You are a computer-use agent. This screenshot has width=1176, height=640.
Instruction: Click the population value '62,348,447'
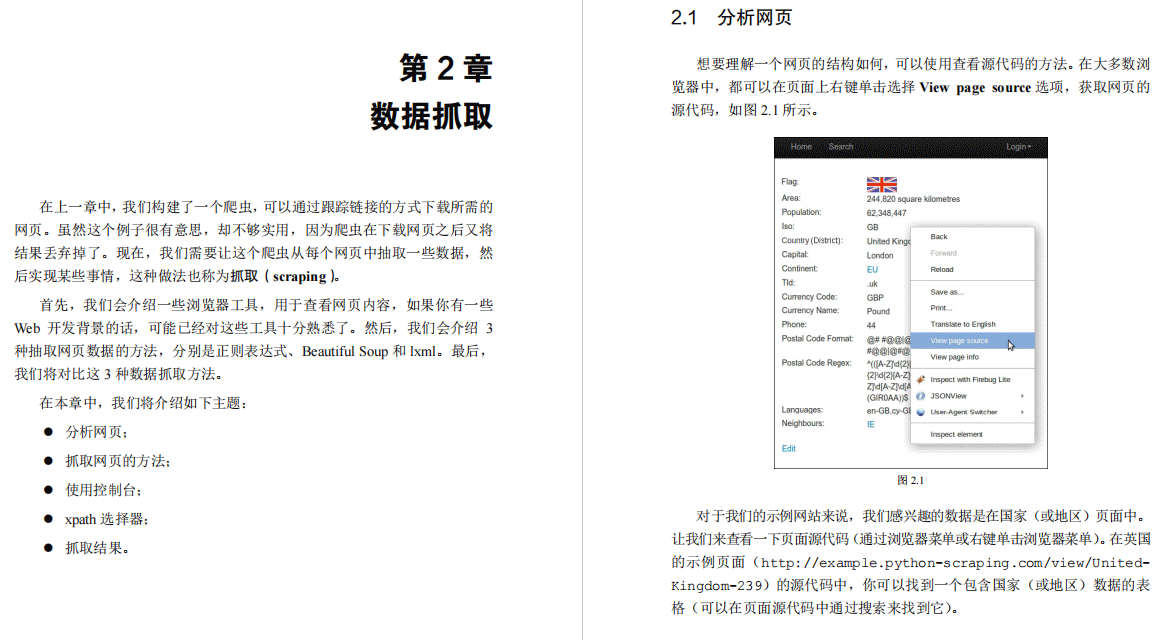tap(886, 213)
